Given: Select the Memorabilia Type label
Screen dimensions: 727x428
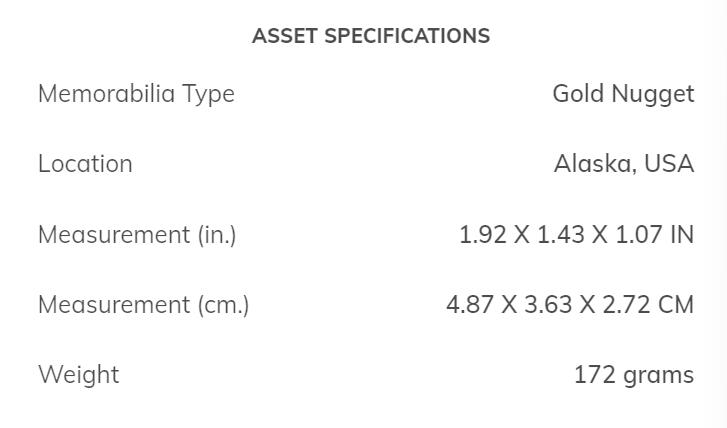Looking at the screenshot, I should tap(136, 94).
